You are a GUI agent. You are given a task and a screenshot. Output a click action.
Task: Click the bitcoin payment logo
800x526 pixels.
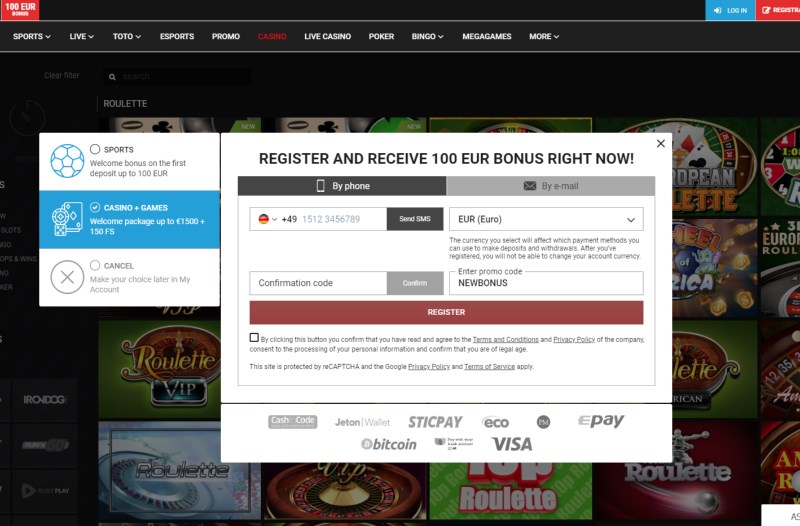pos(389,444)
